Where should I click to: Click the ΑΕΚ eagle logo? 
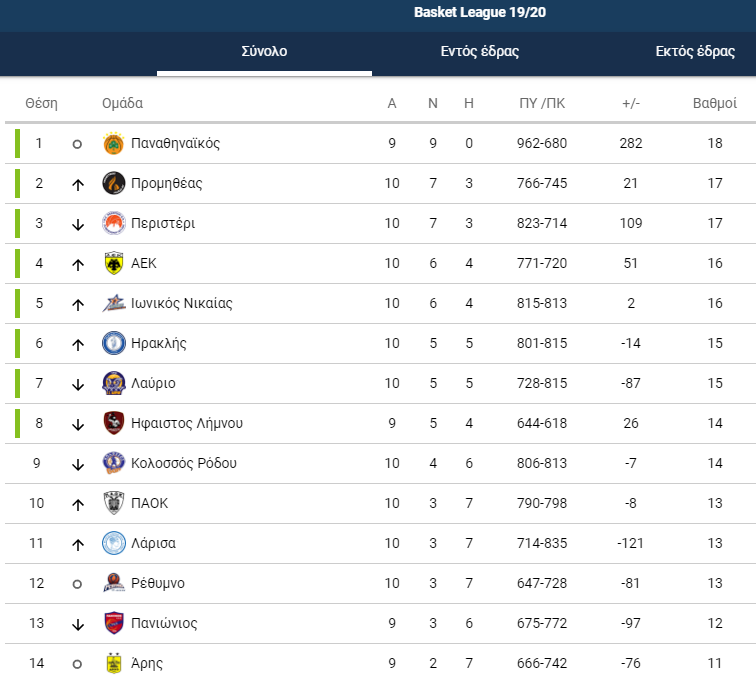point(114,263)
